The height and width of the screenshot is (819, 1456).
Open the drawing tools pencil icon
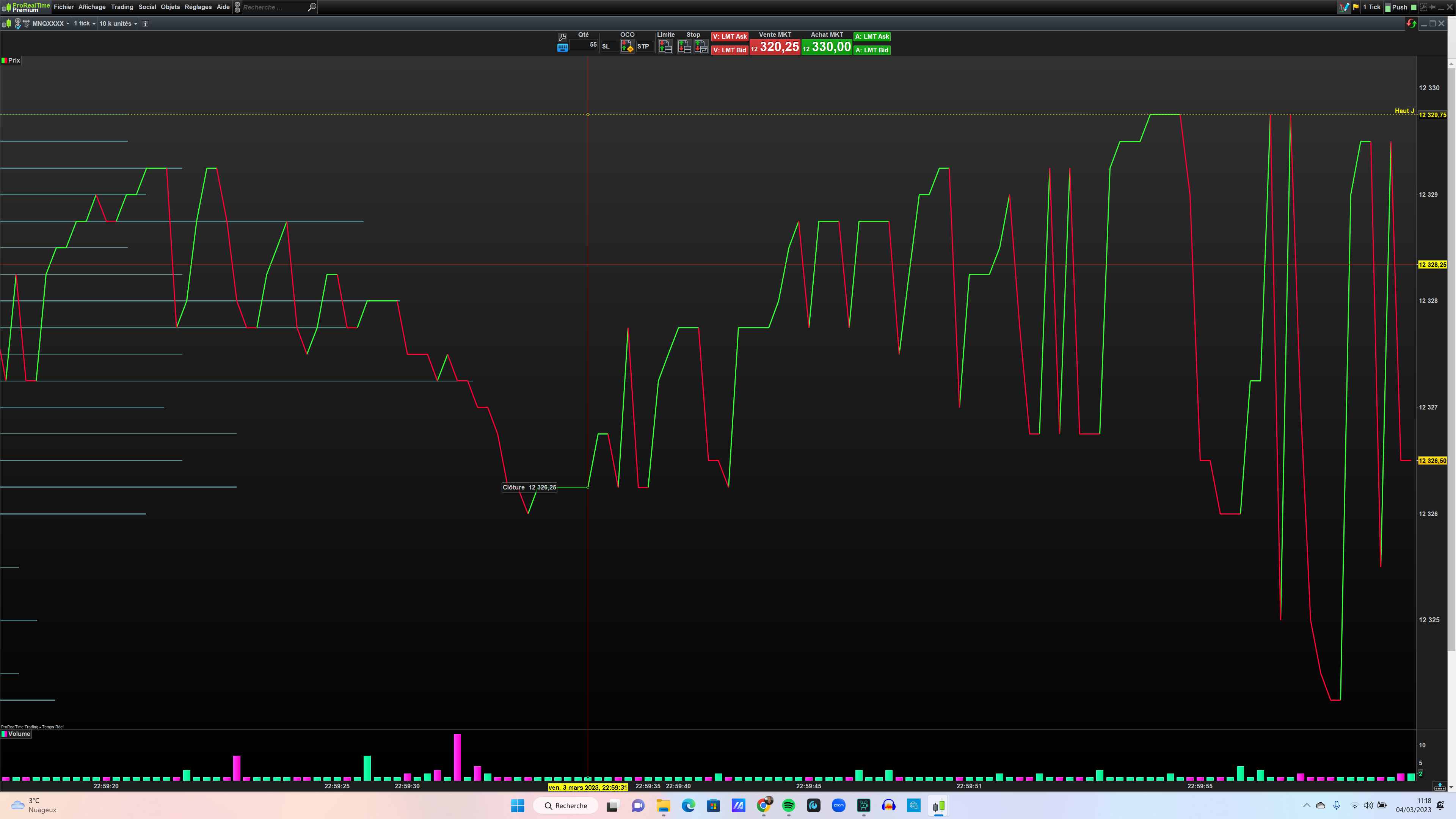coord(1344,7)
